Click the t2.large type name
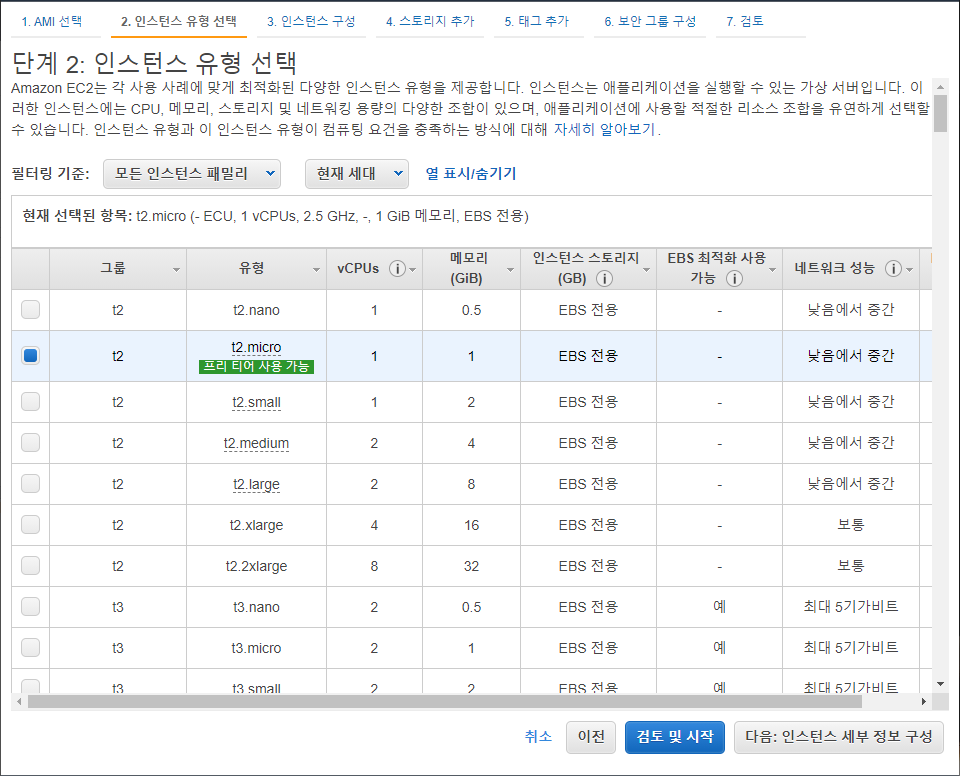The image size is (960, 776). tap(257, 484)
